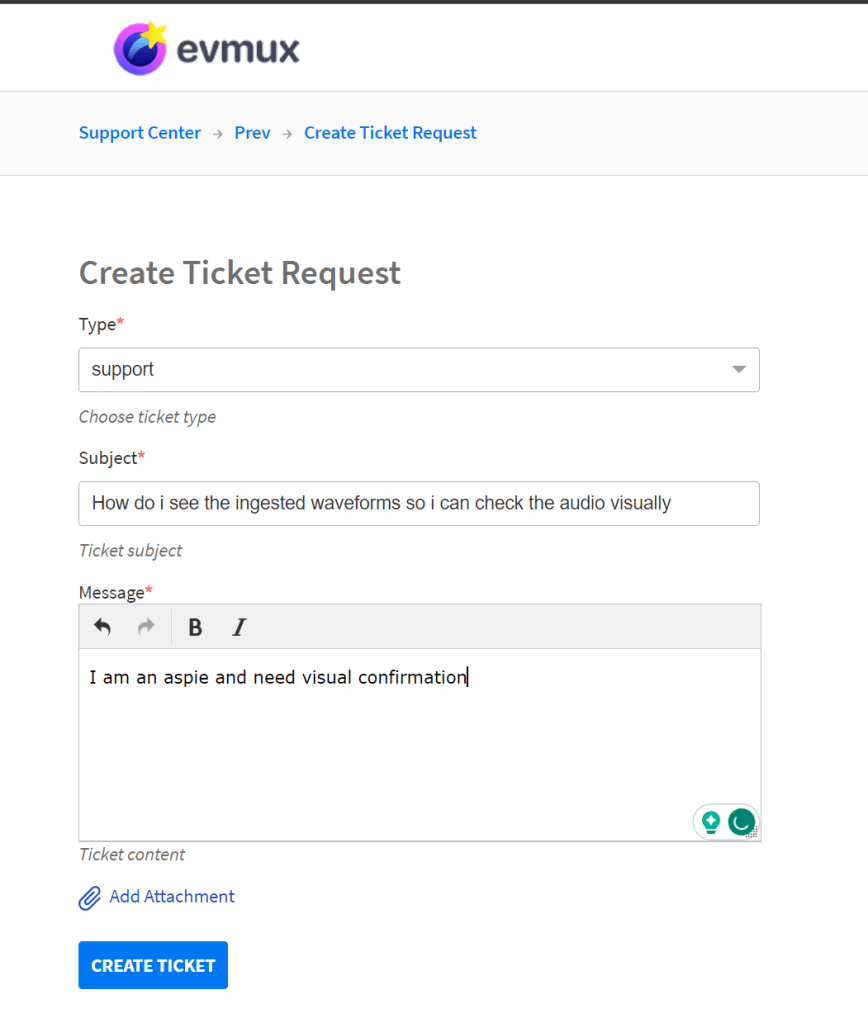Submit with the Create Ticket button
Screen dimensions: 868x1023
pos(153,965)
